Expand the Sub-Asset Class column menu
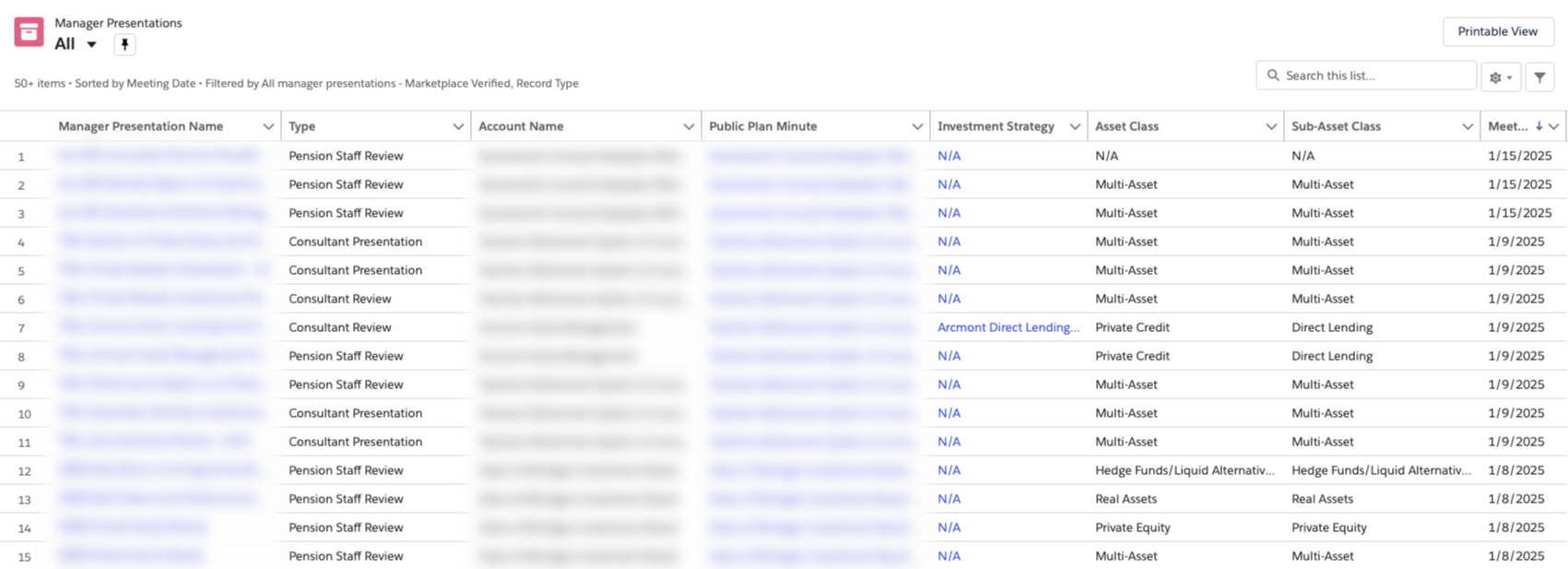 (1468, 126)
